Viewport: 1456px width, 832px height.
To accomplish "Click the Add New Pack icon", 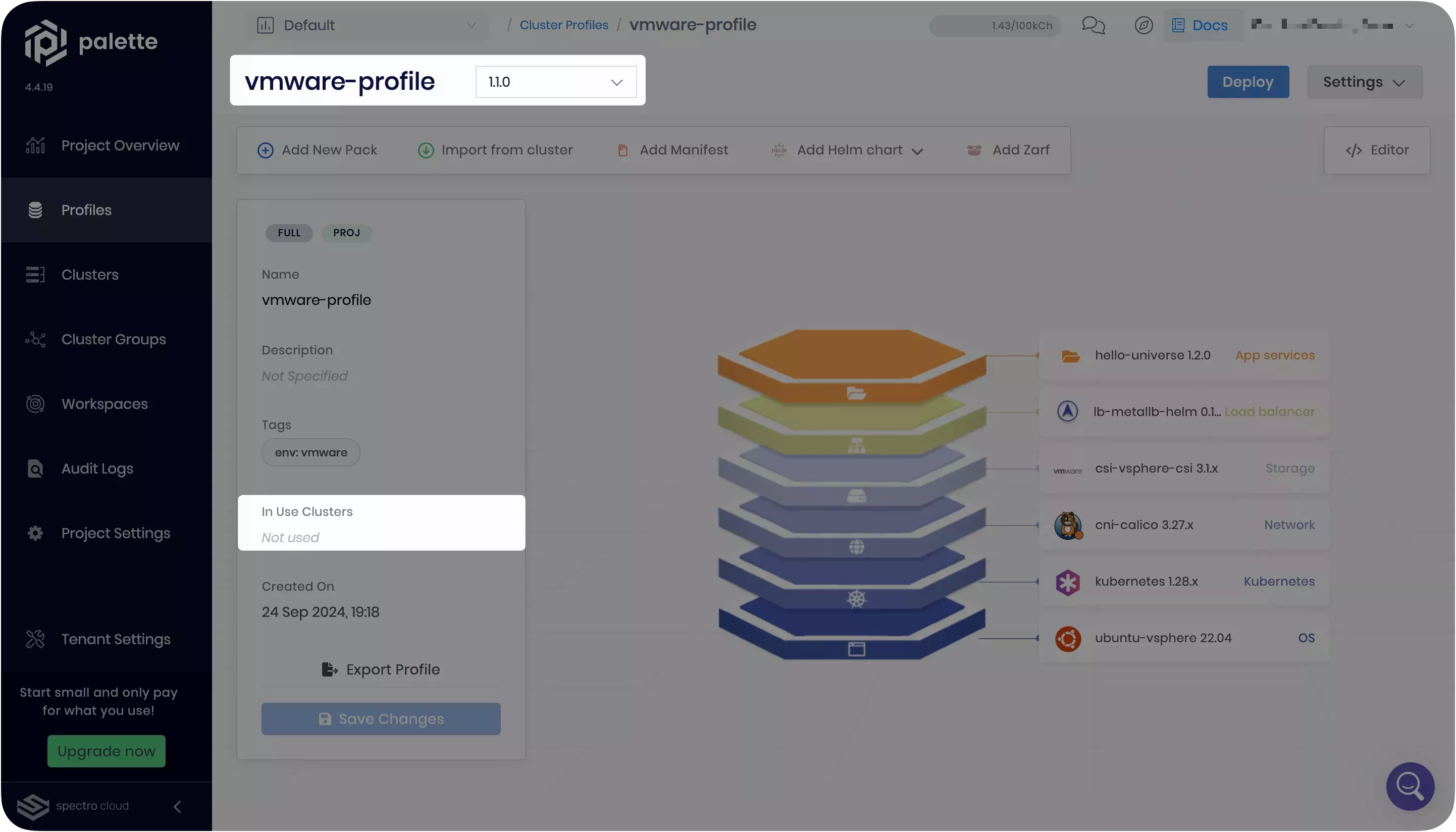I will click(x=264, y=150).
